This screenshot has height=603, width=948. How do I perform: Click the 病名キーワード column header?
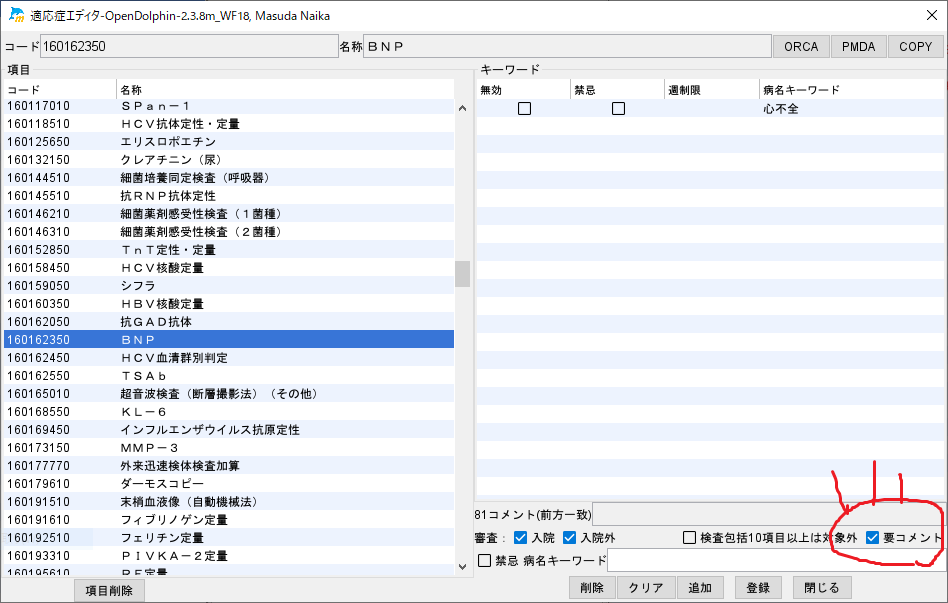pyautogui.click(x=852, y=90)
